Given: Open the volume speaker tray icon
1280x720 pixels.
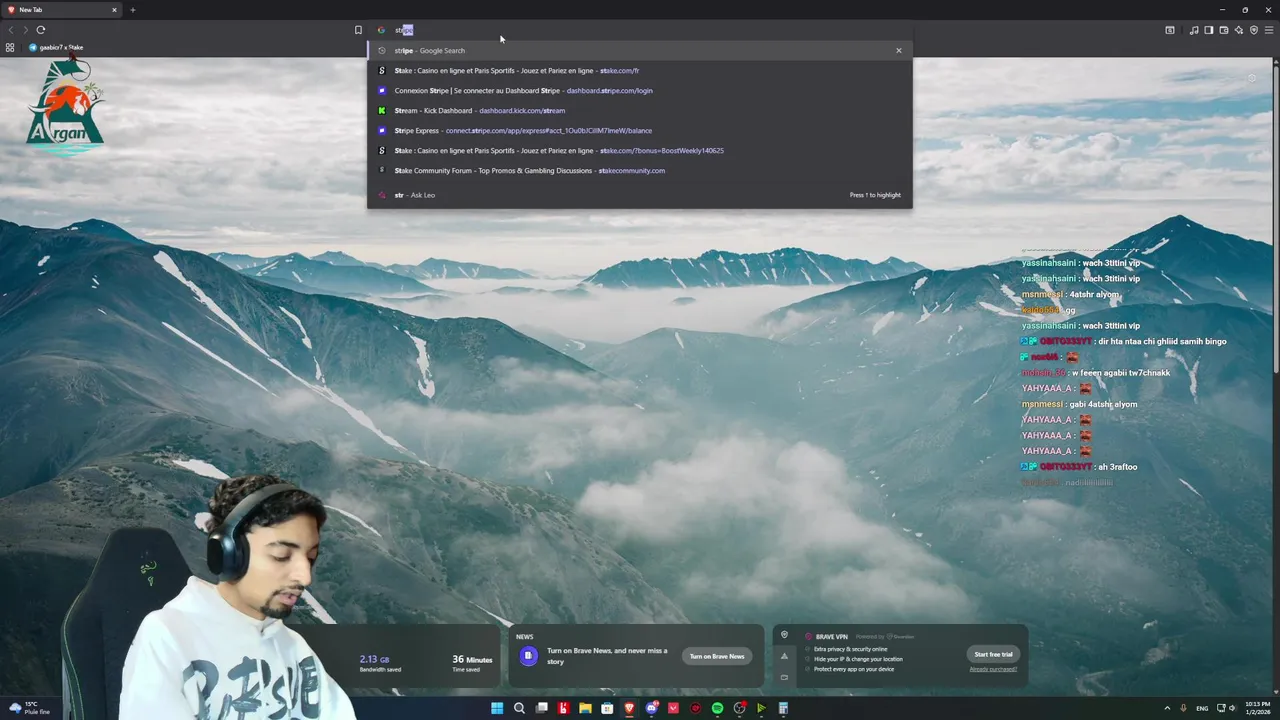Looking at the screenshot, I should [1232, 708].
